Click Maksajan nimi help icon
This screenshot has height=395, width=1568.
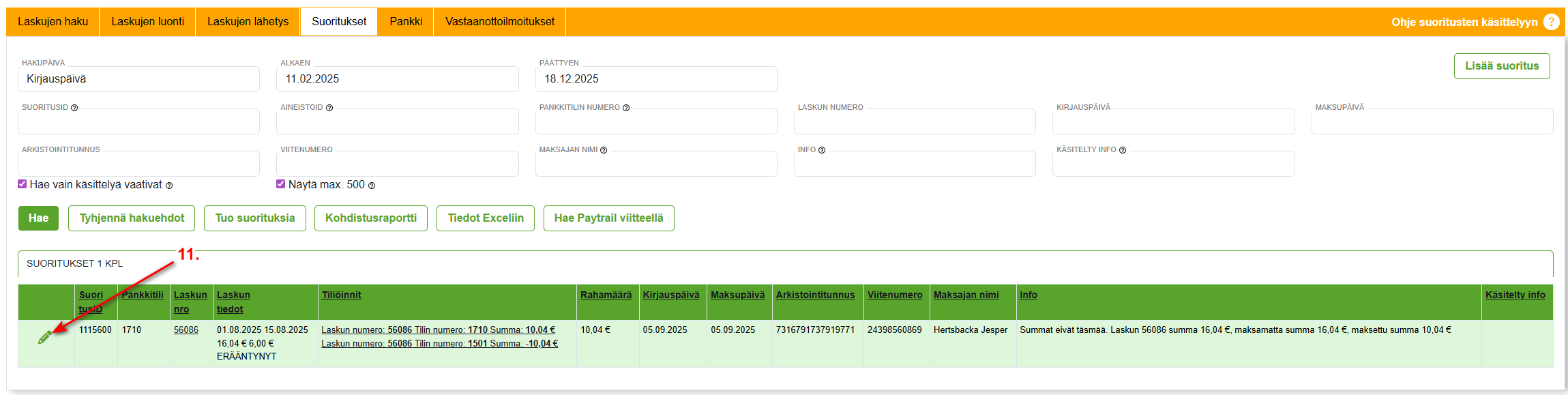click(x=604, y=150)
